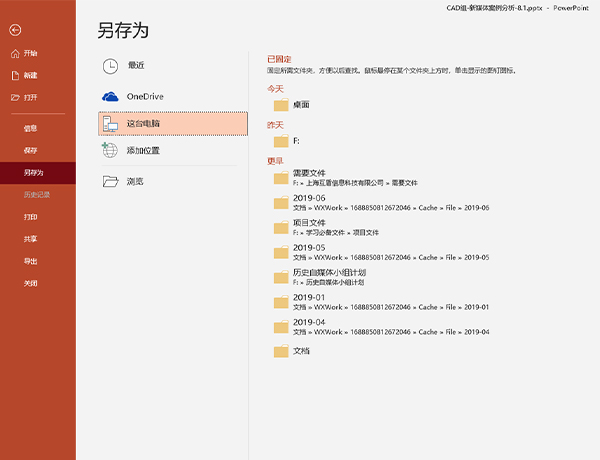Click the 今天 group heading
This screenshot has height=460, width=600.
[x=275, y=89]
